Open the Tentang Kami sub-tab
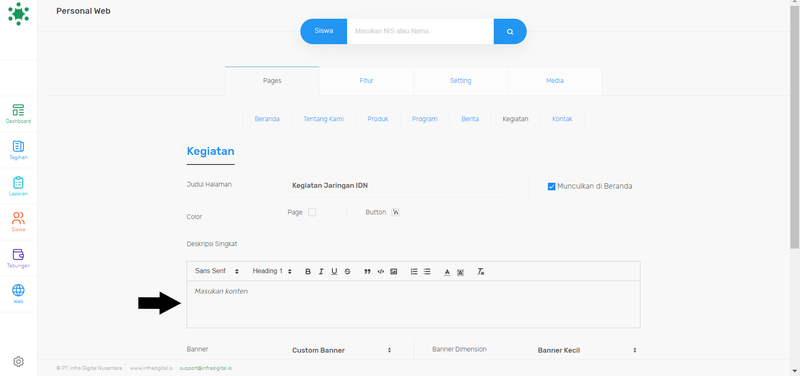The width and height of the screenshot is (800, 376). tap(323, 119)
